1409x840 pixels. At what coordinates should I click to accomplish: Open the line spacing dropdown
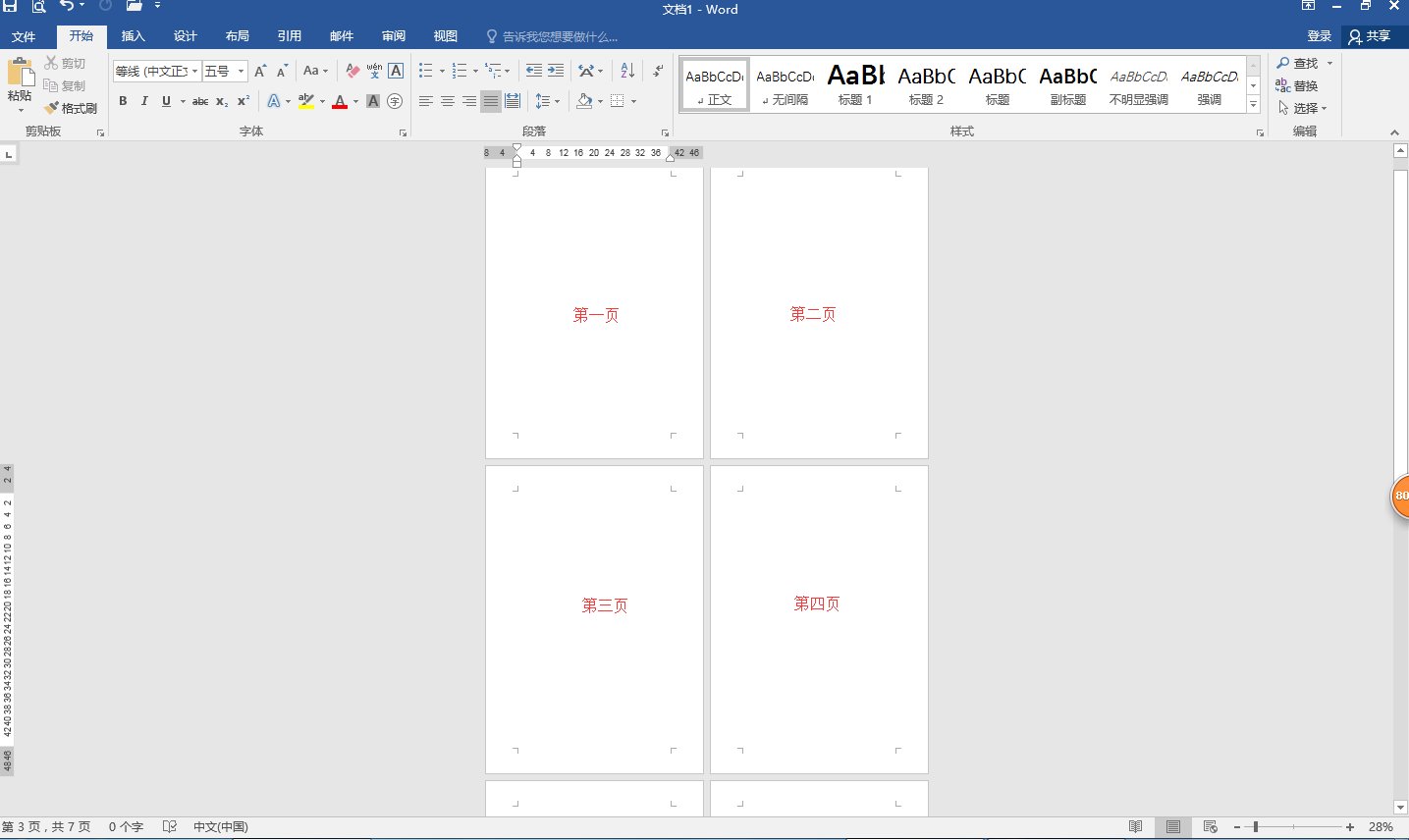click(556, 101)
